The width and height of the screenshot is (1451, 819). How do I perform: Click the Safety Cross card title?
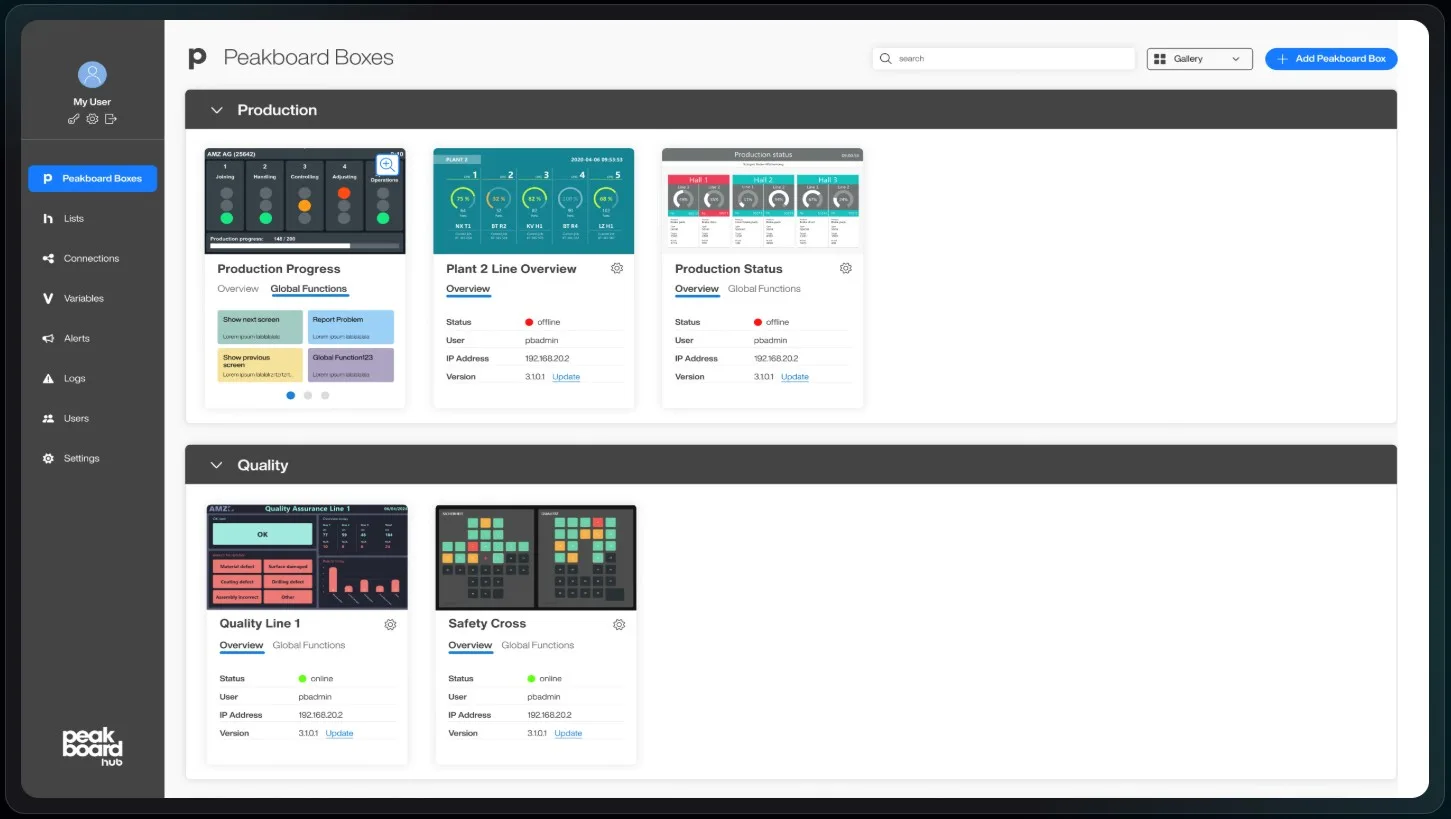click(x=487, y=624)
